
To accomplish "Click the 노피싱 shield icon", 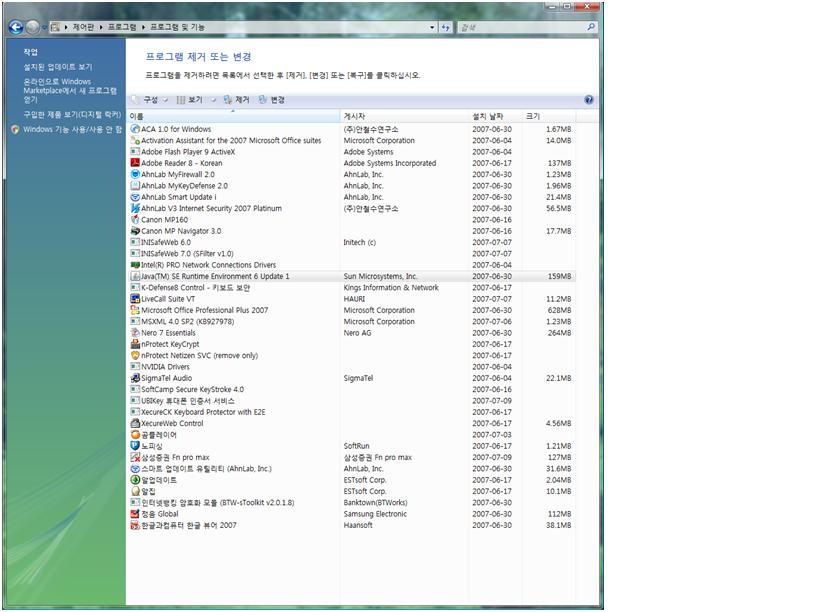I will pyautogui.click(x=135, y=446).
